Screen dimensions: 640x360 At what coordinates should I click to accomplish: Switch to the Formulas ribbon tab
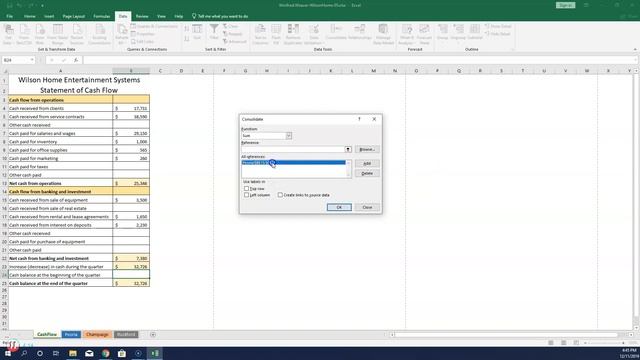[102, 16]
